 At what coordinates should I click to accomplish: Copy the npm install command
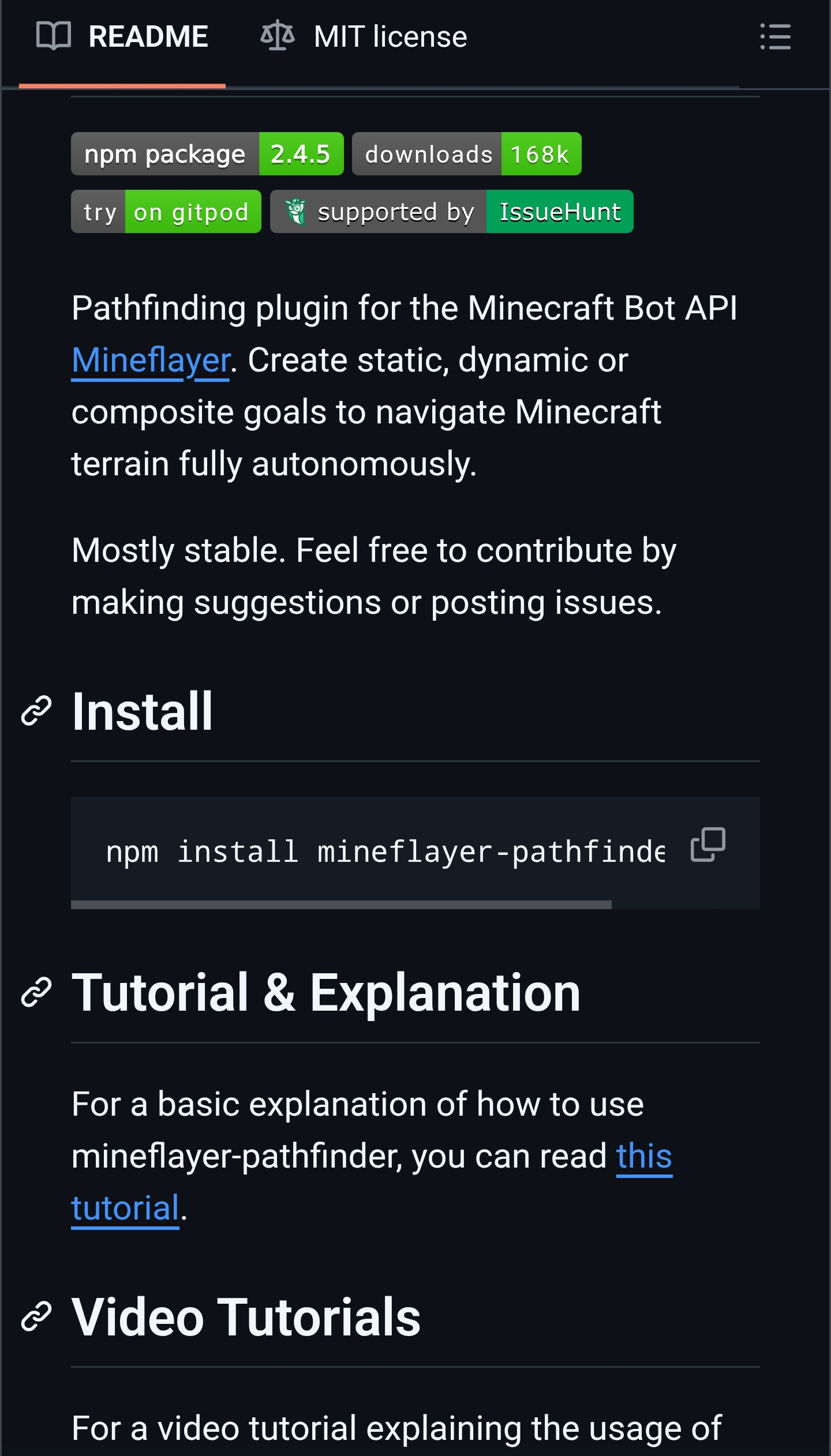pos(708,845)
